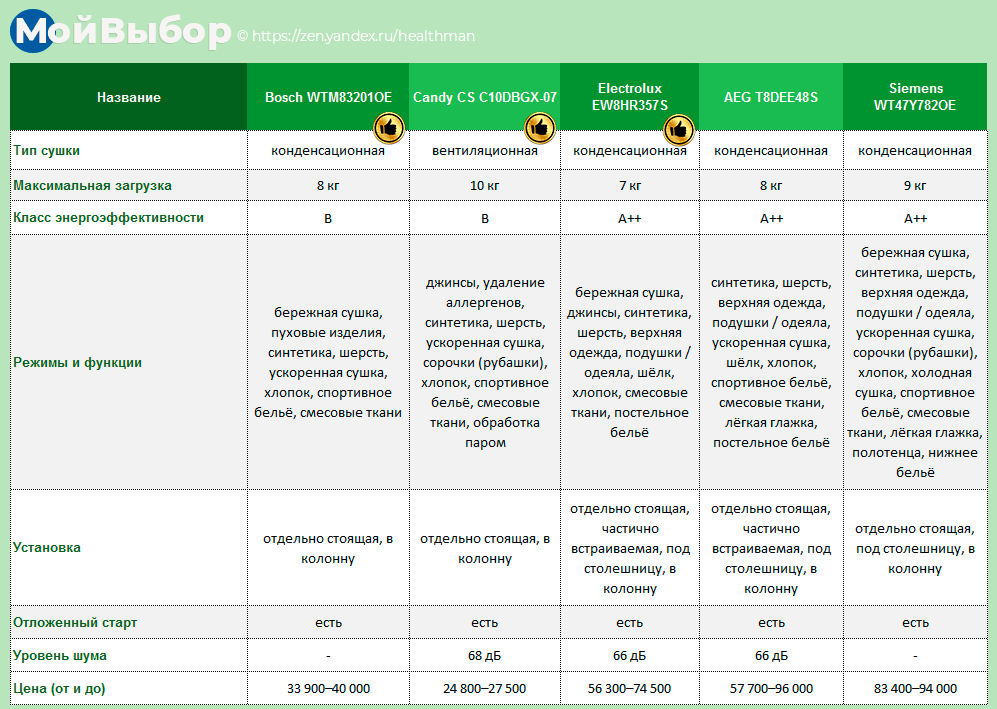Click the thumbs-up badge under Electrolux EW8HR357S
The width and height of the screenshot is (997, 709).
click(x=679, y=130)
